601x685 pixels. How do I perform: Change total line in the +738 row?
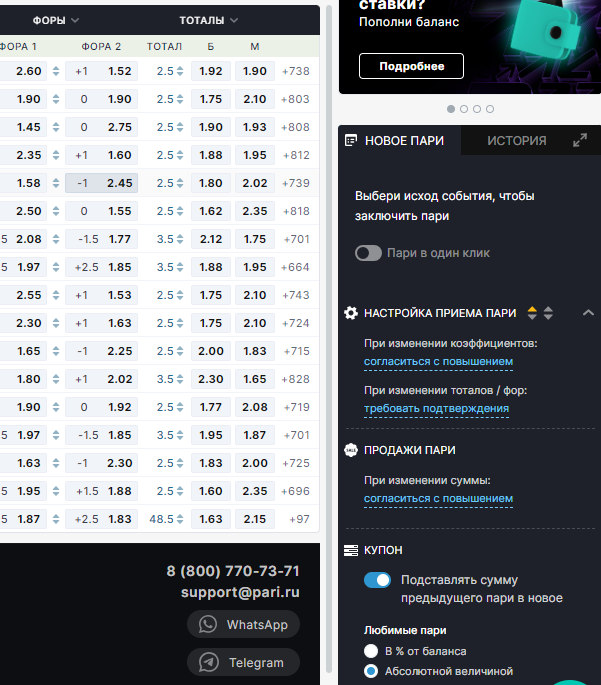(x=180, y=71)
